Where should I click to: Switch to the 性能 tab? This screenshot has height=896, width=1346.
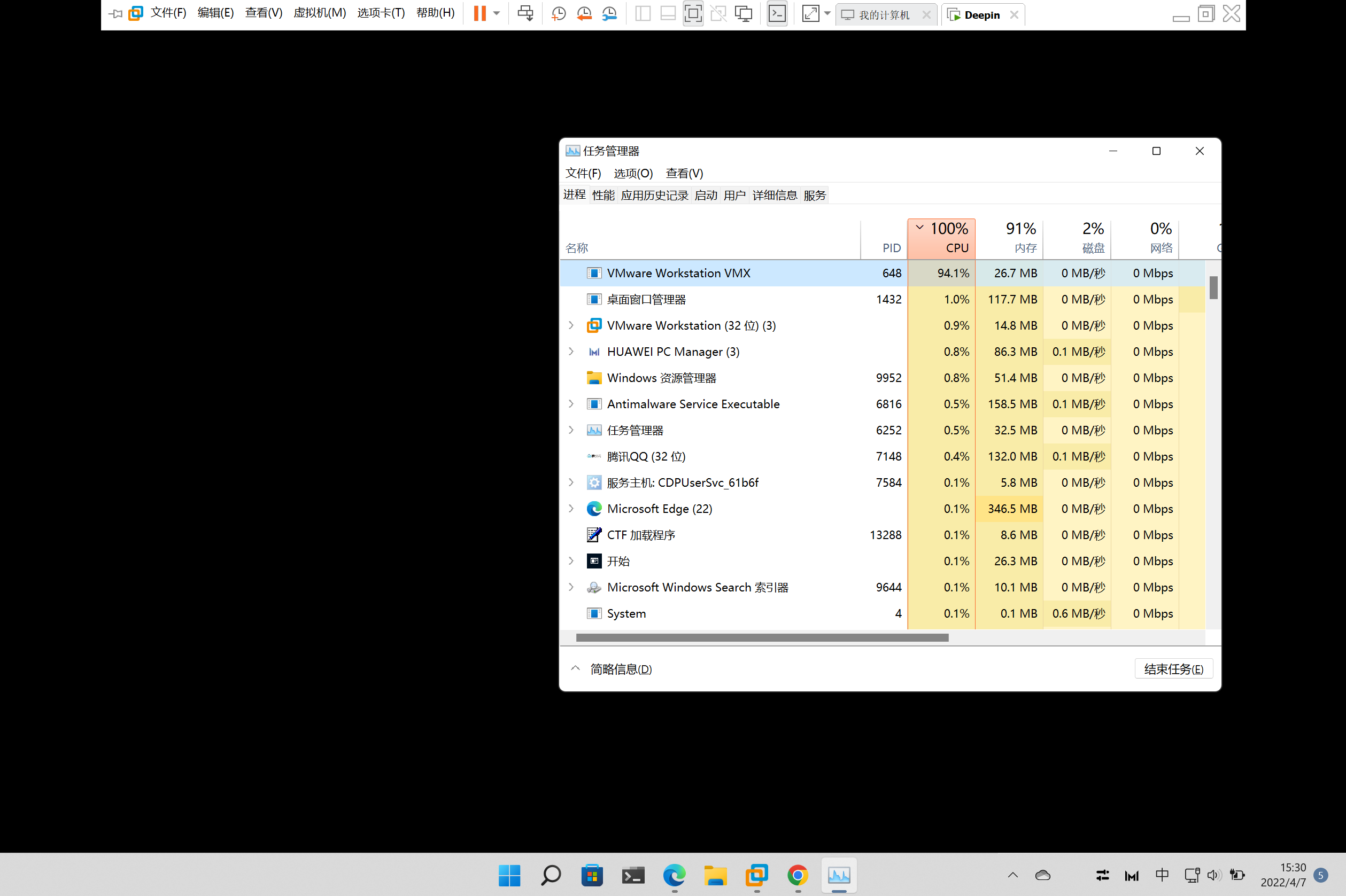coord(603,196)
